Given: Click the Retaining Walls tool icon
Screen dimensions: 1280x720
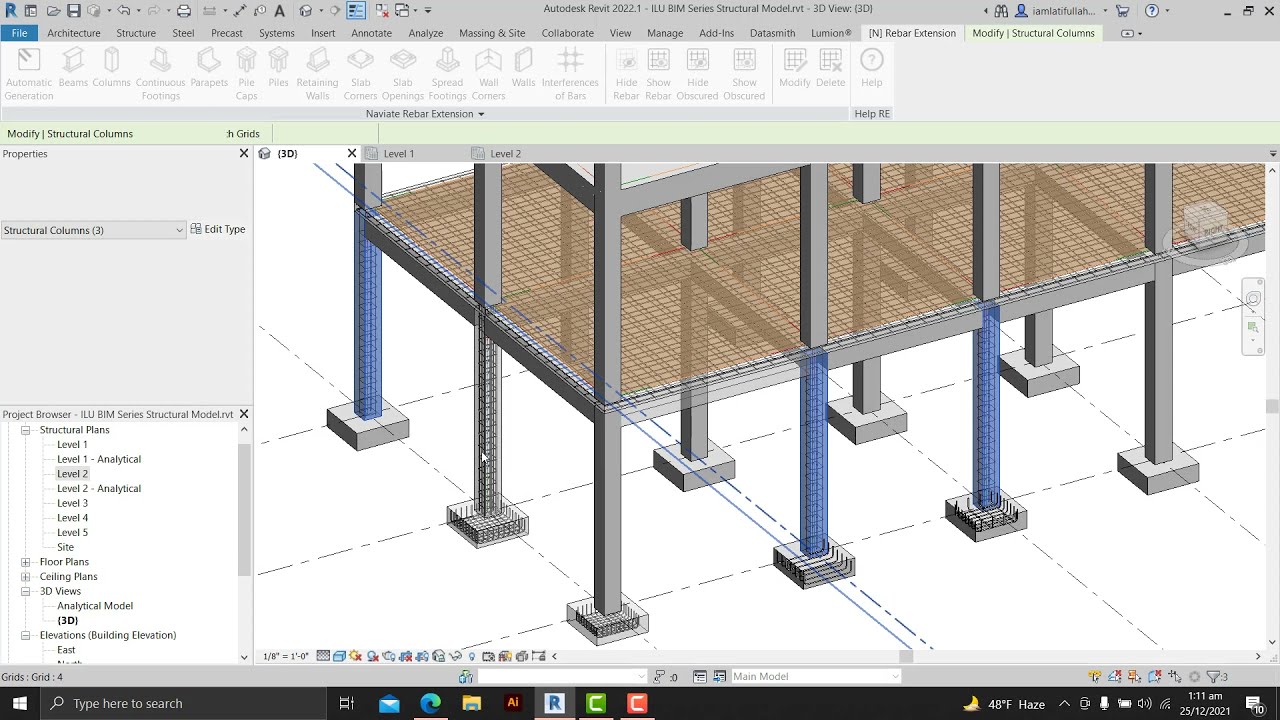Looking at the screenshot, I should (x=317, y=75).
